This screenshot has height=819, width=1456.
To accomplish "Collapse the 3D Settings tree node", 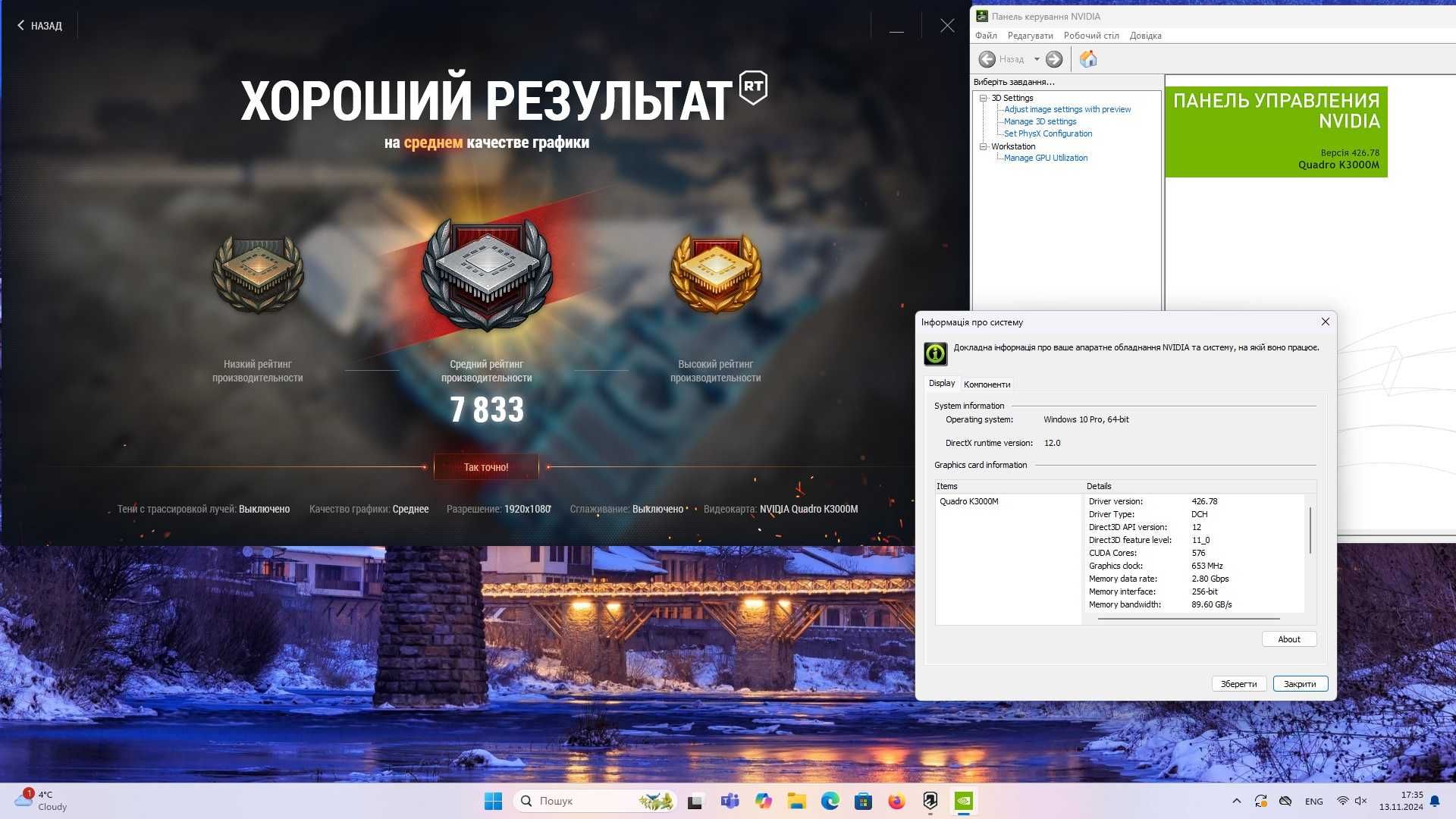I will [983, 98].
